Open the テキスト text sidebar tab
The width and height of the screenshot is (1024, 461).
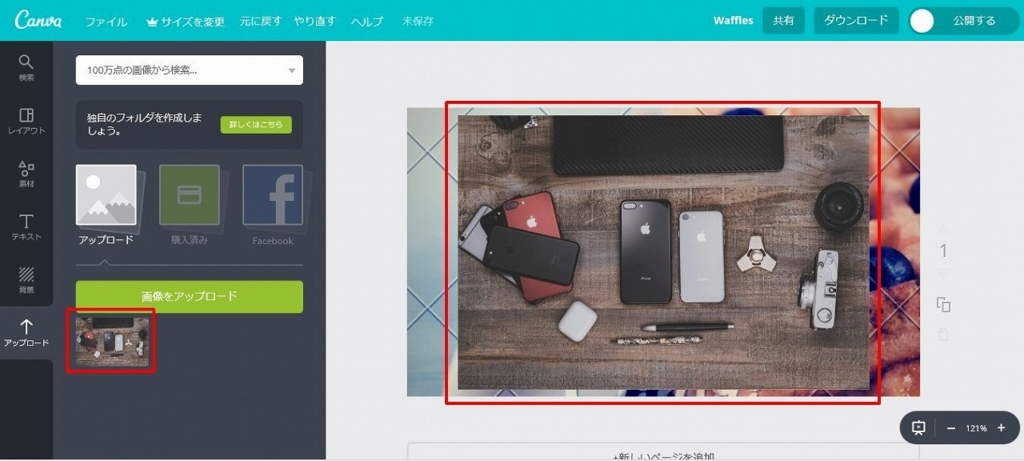tap(26, 227)
